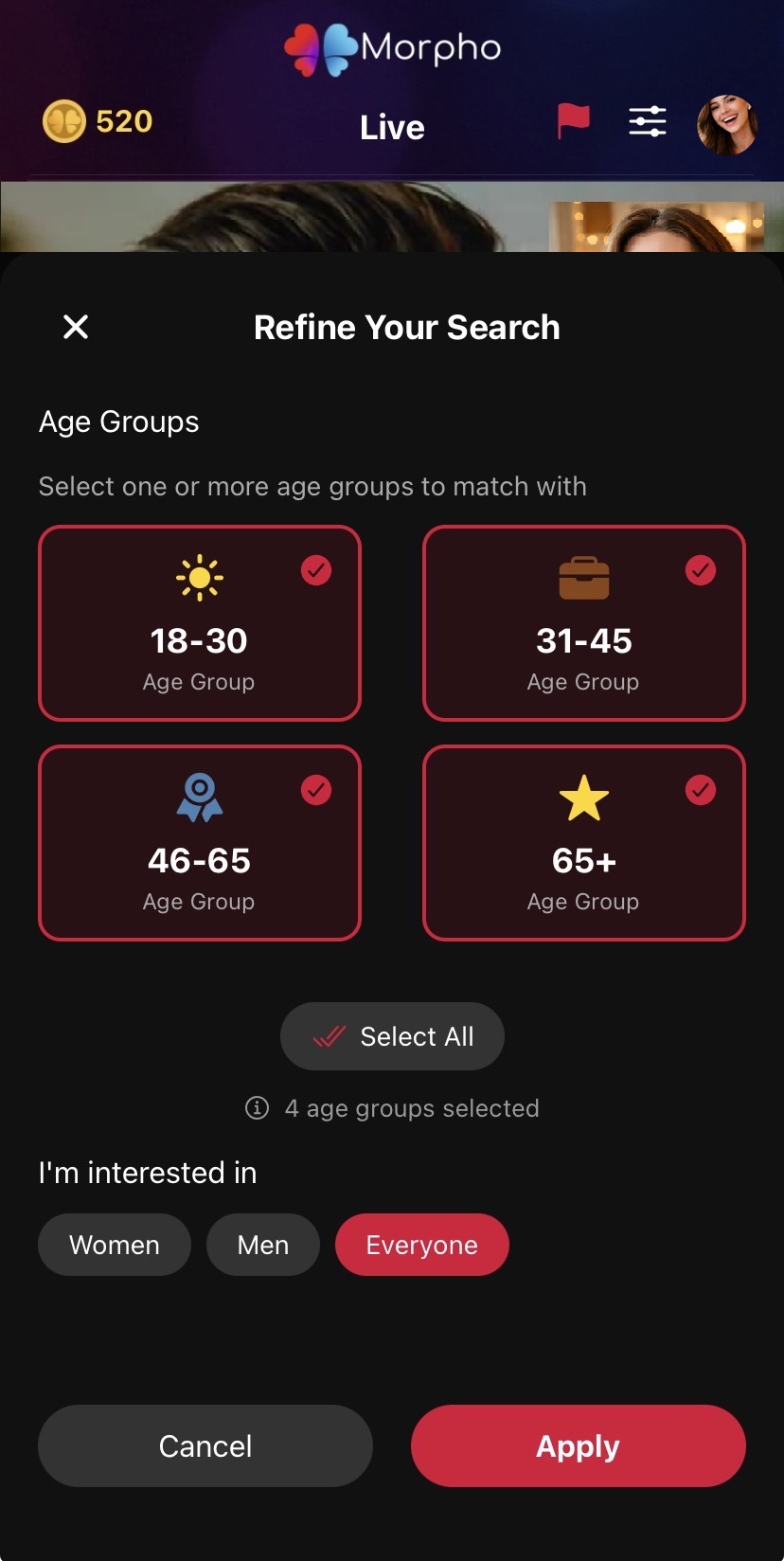Image resolution: width=784 pixels, height=1561 pixels.
Task: Click the briefcase icon on 31-45 card
Action: click(584, 578)
